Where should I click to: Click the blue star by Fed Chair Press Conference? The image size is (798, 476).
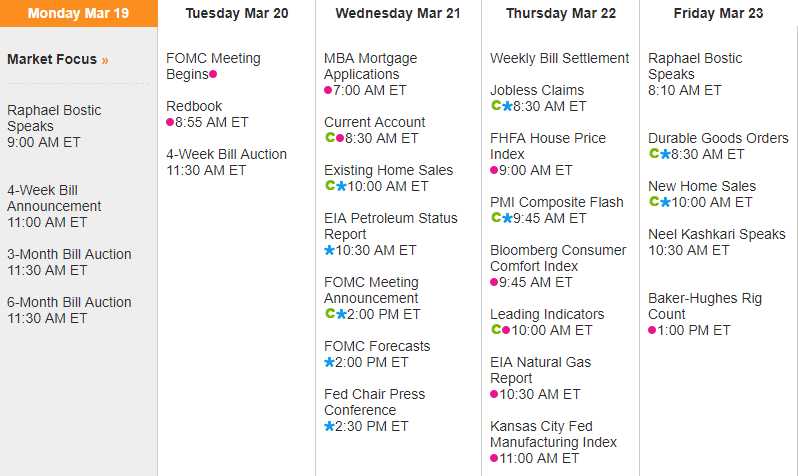tap(329, 426)
